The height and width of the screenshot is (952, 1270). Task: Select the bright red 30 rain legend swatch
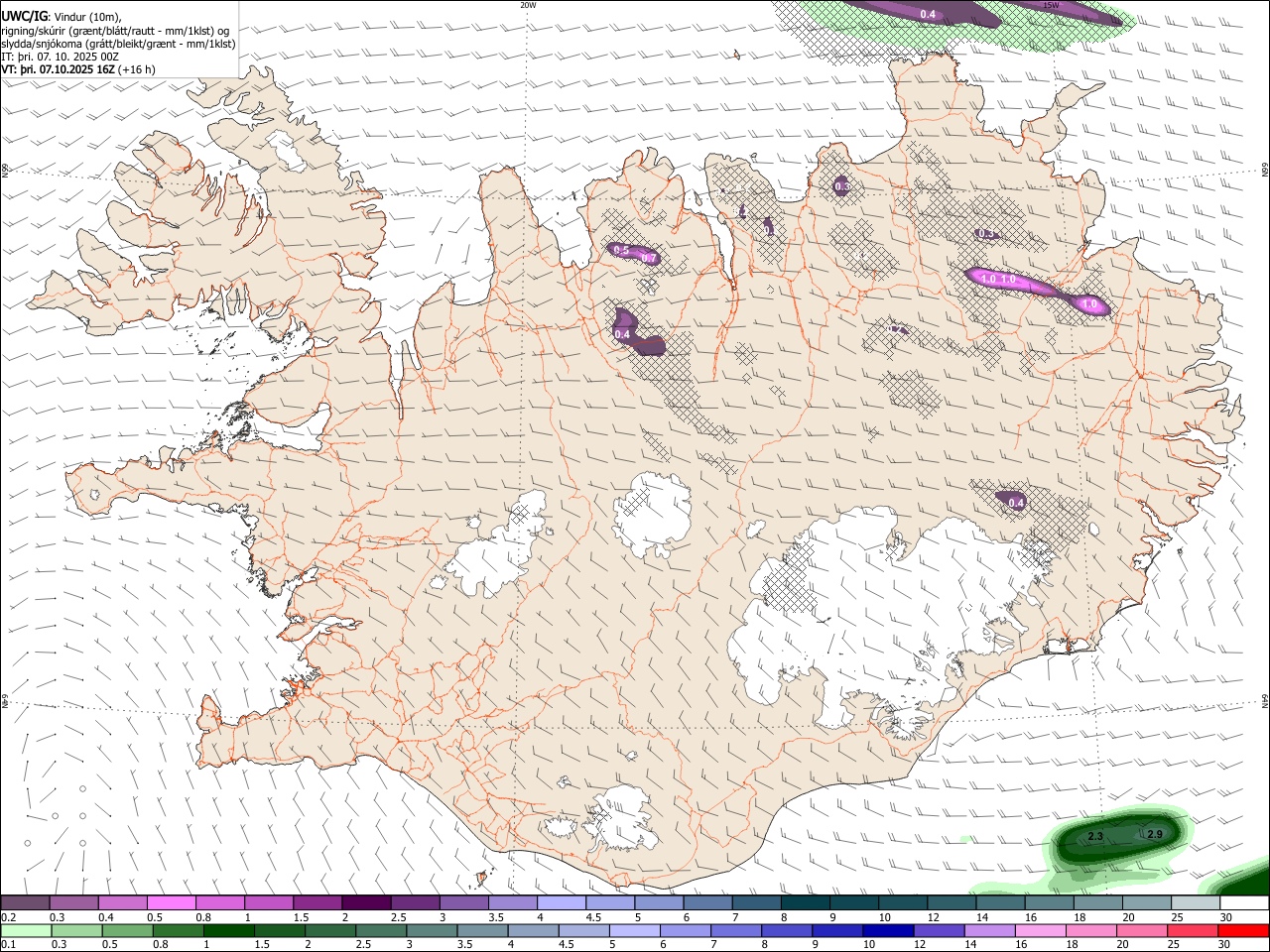coord(1242,930)
